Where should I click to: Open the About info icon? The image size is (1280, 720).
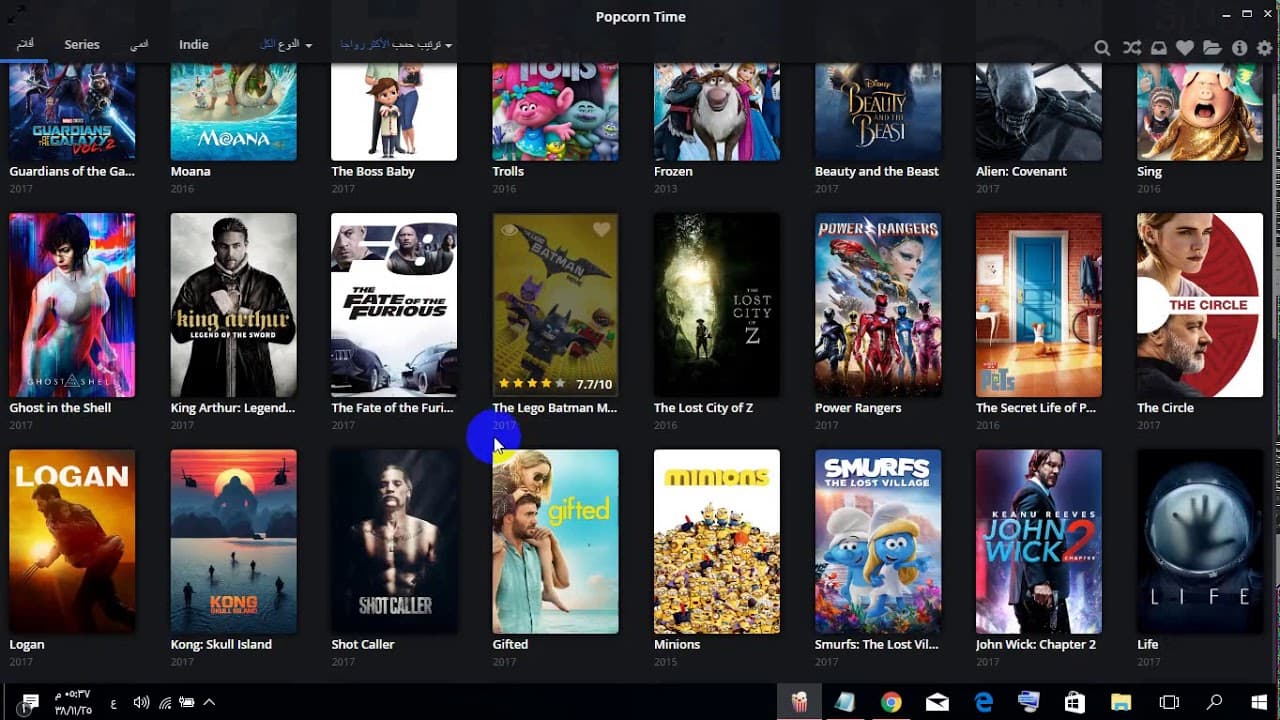pyautogui.click(x=1239, y=48)
